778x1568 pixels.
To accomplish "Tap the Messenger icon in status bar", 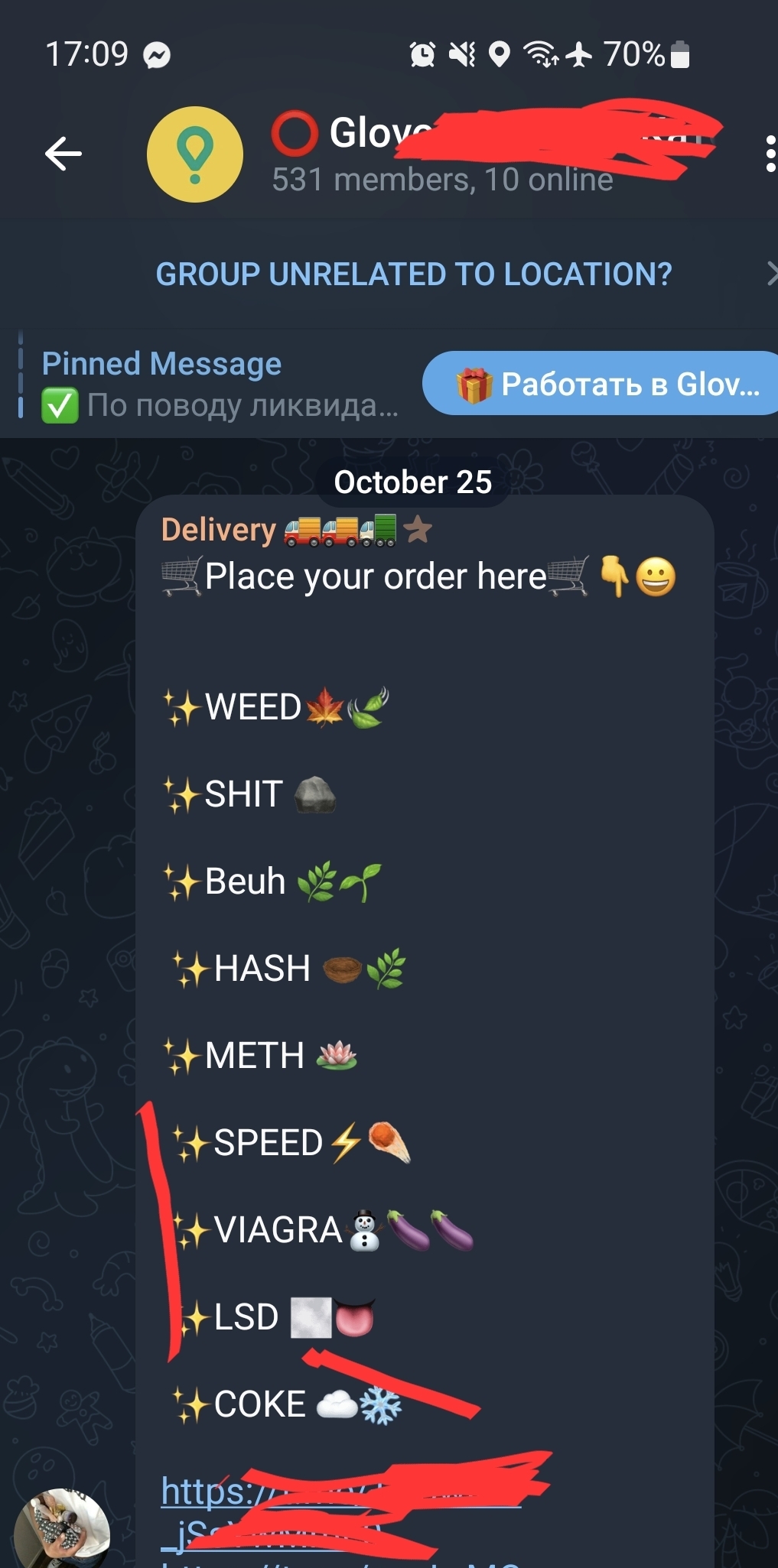I will [x=158, y=55].
